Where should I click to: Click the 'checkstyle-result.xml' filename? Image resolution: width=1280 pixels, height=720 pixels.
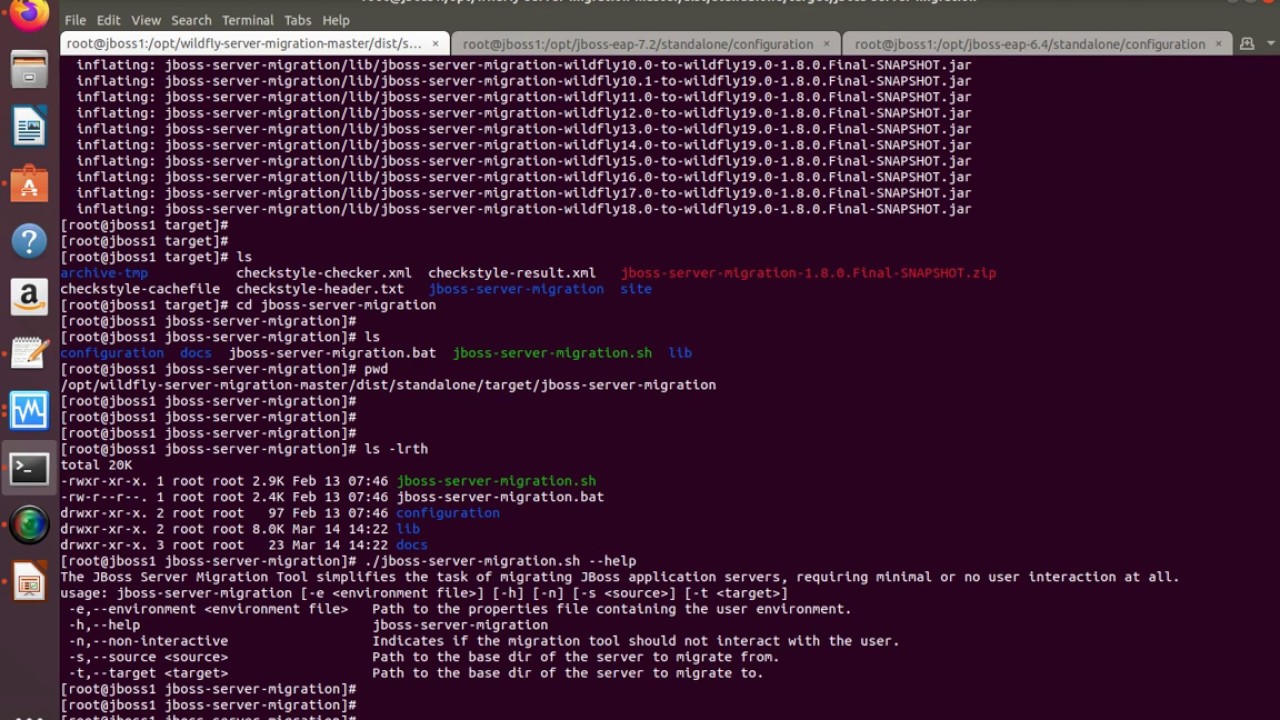[x=512, y=273]
